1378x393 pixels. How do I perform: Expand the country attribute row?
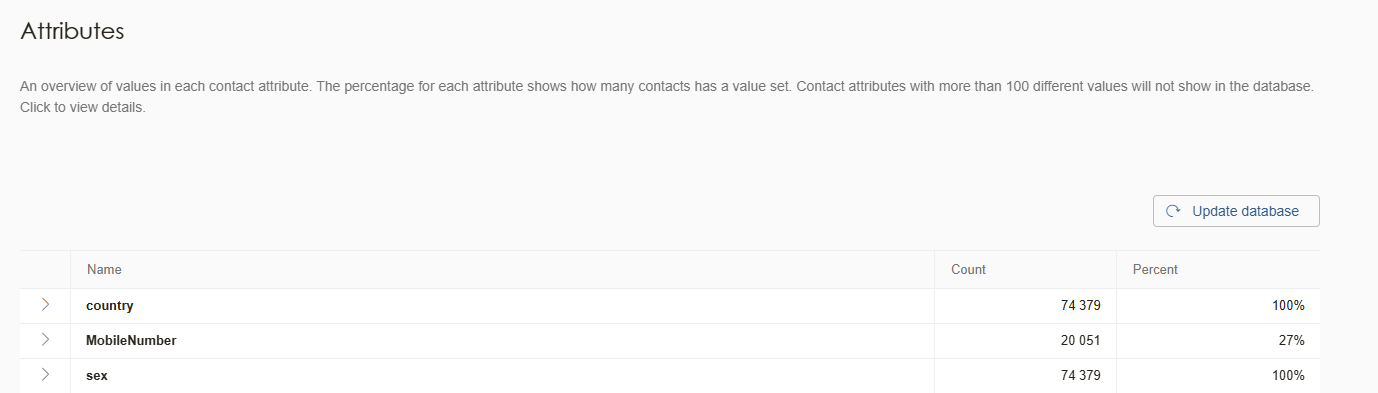point(45,305)
